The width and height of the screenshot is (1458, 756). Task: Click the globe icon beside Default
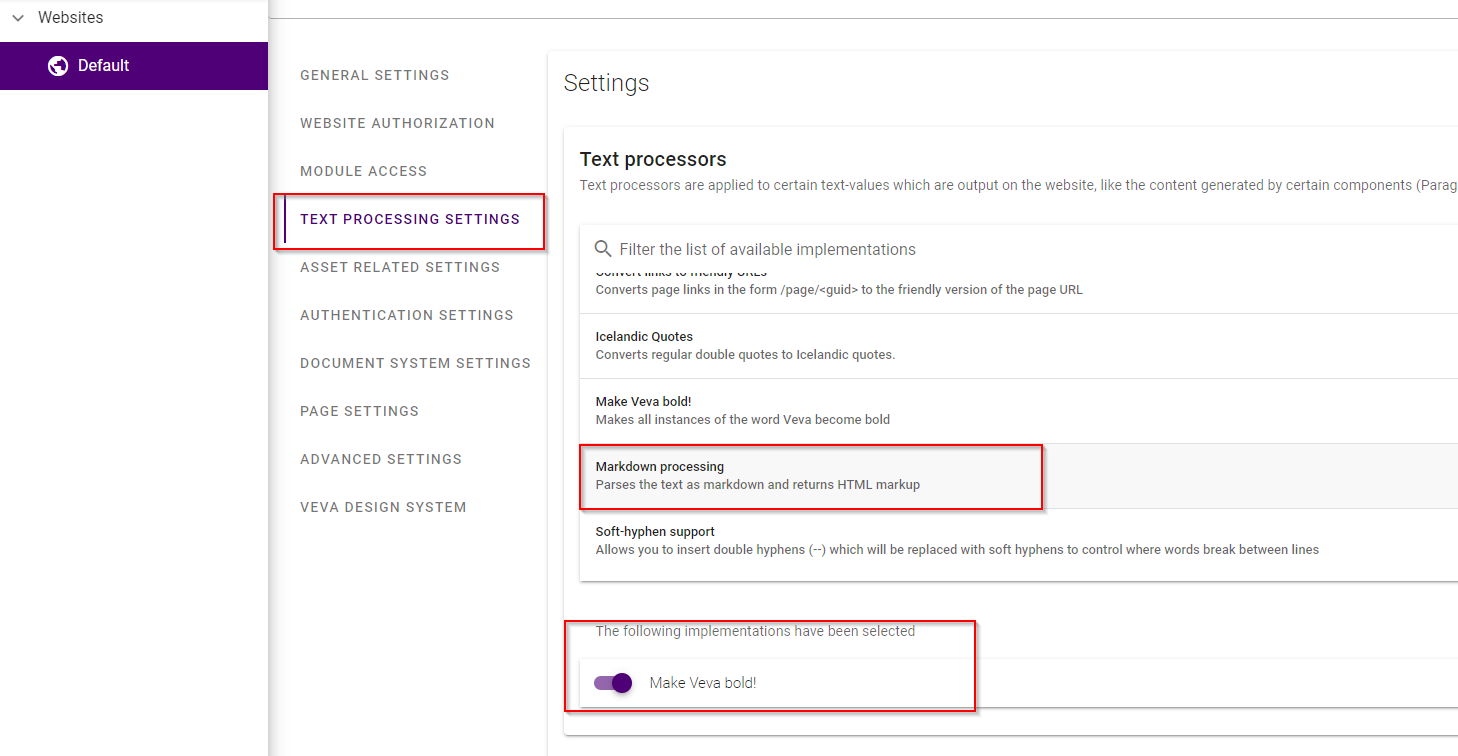point(58,66)
